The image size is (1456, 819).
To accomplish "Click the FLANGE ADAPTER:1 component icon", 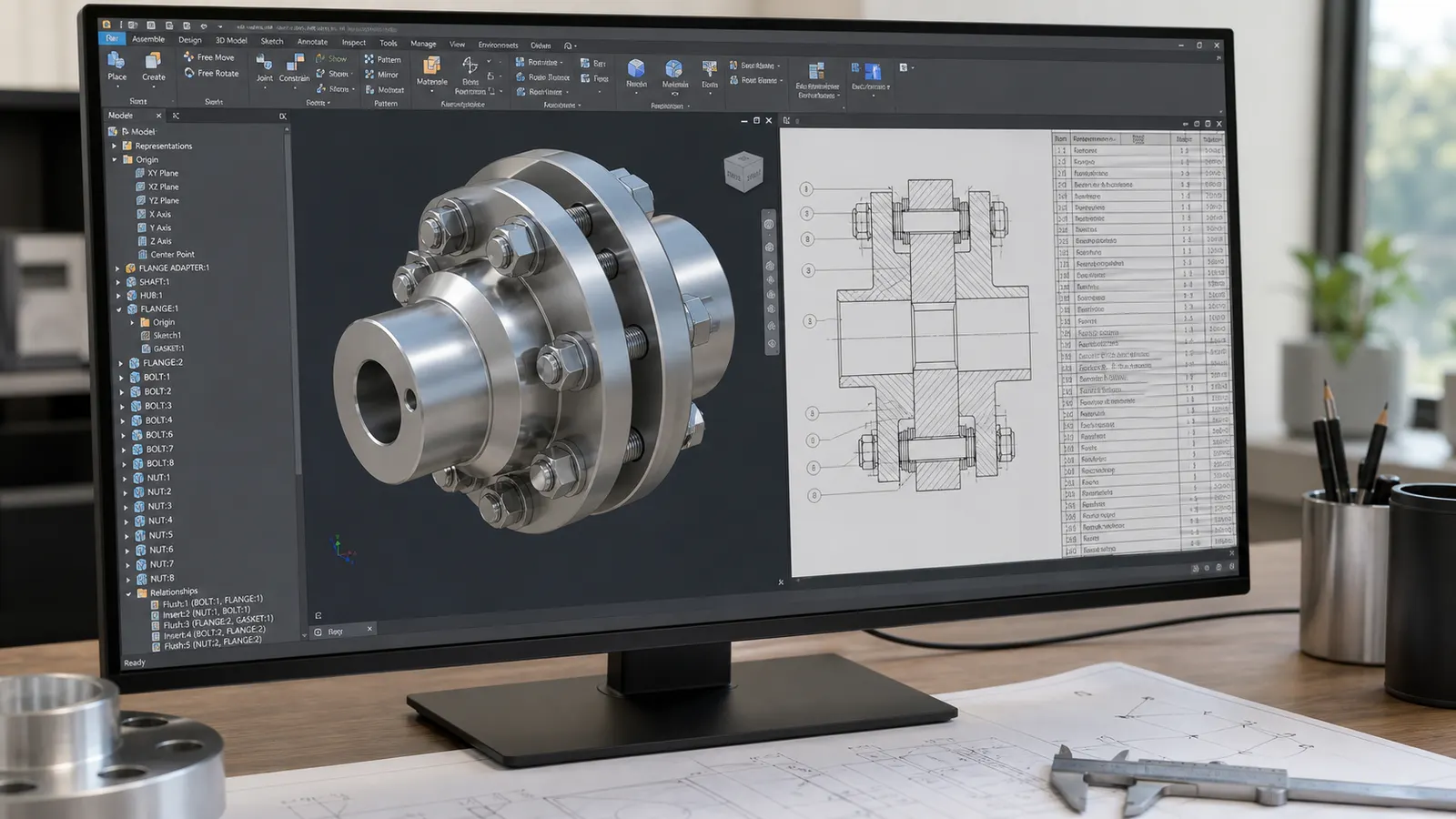I will click(130, 268).
